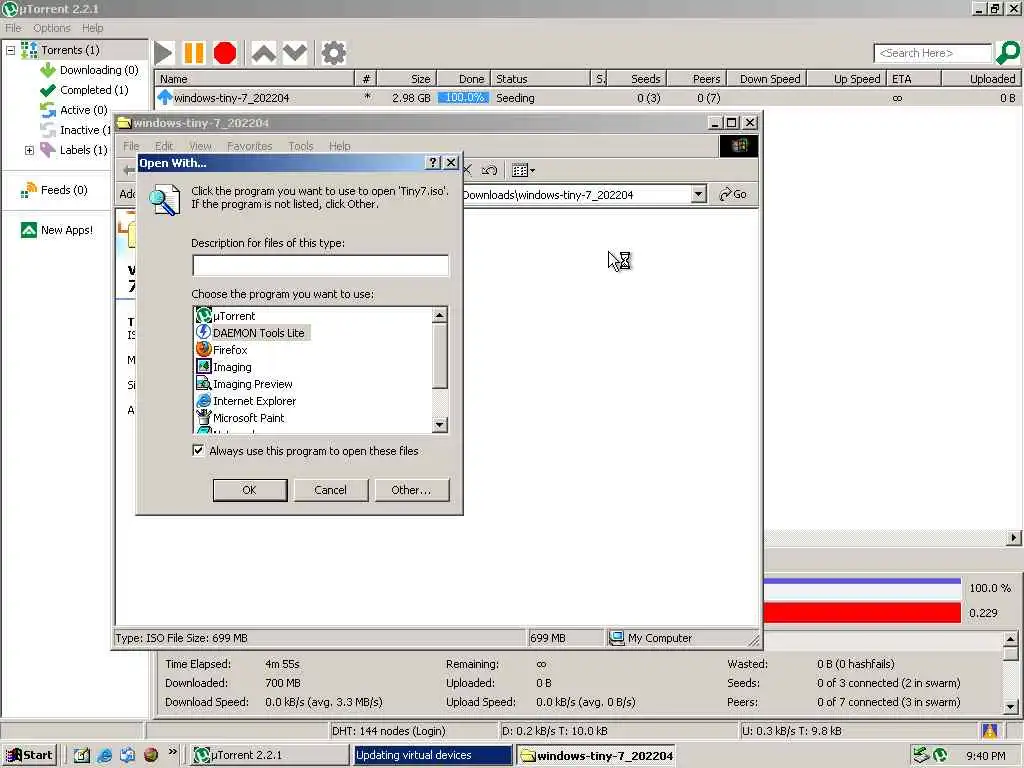This screenshot has width=1024, height=768.
Task: Open the Explorer Tools menu
Action: point(301,146)
